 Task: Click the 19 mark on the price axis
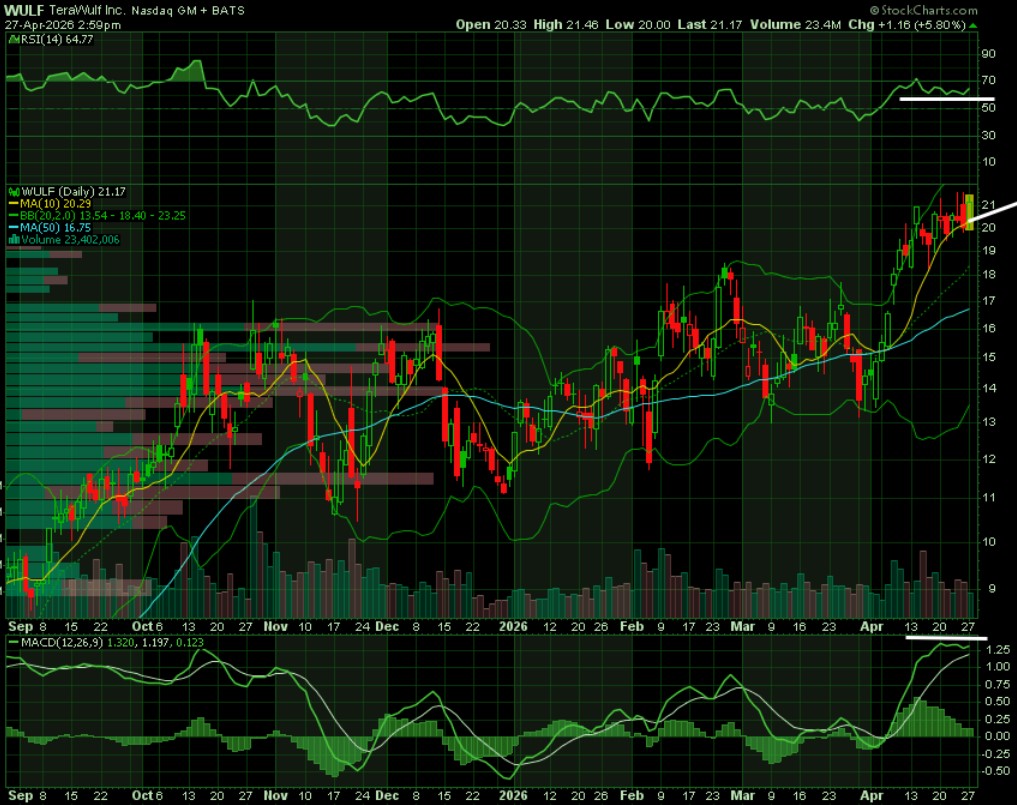click(x=988, y=250)
